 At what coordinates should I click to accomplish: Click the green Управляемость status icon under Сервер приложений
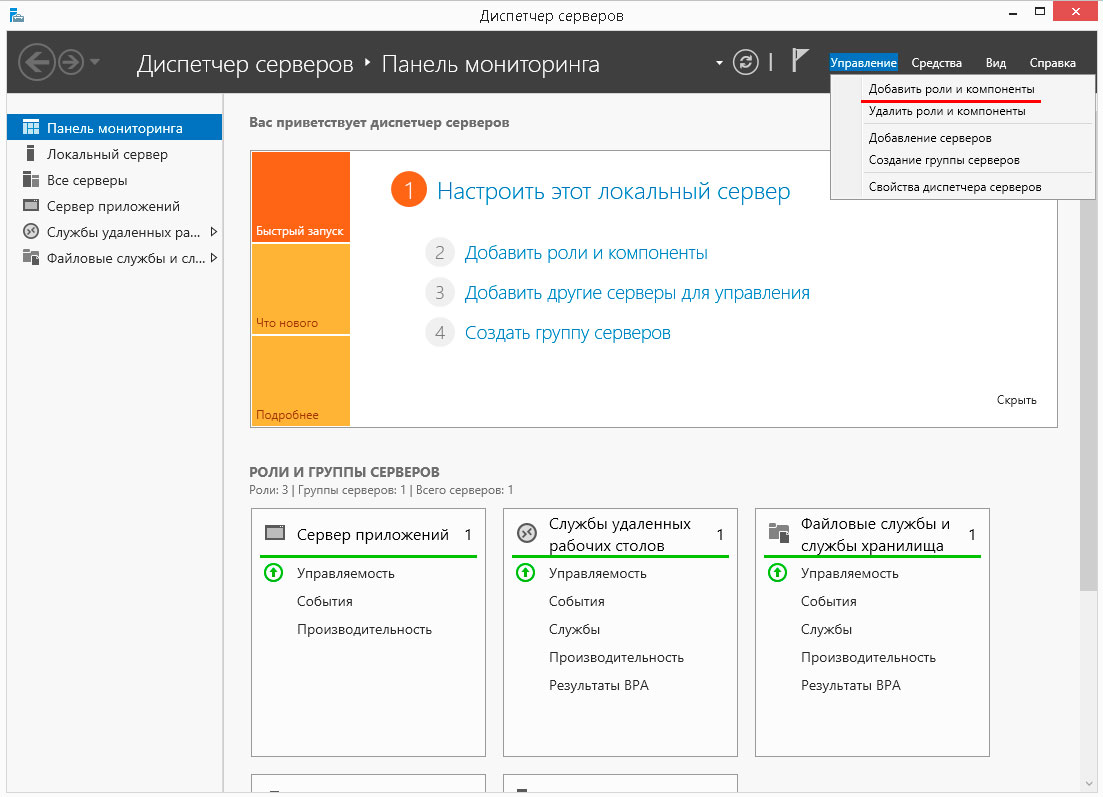273,573
